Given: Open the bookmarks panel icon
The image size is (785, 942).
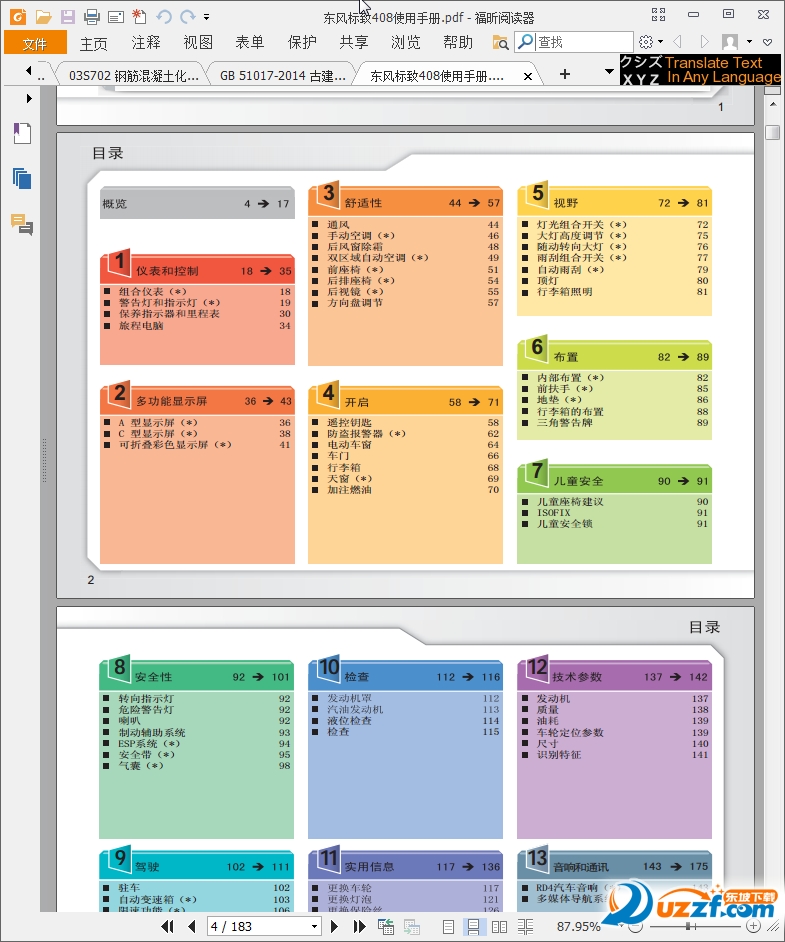Looking at the screenshot, I should pos(22,133).
